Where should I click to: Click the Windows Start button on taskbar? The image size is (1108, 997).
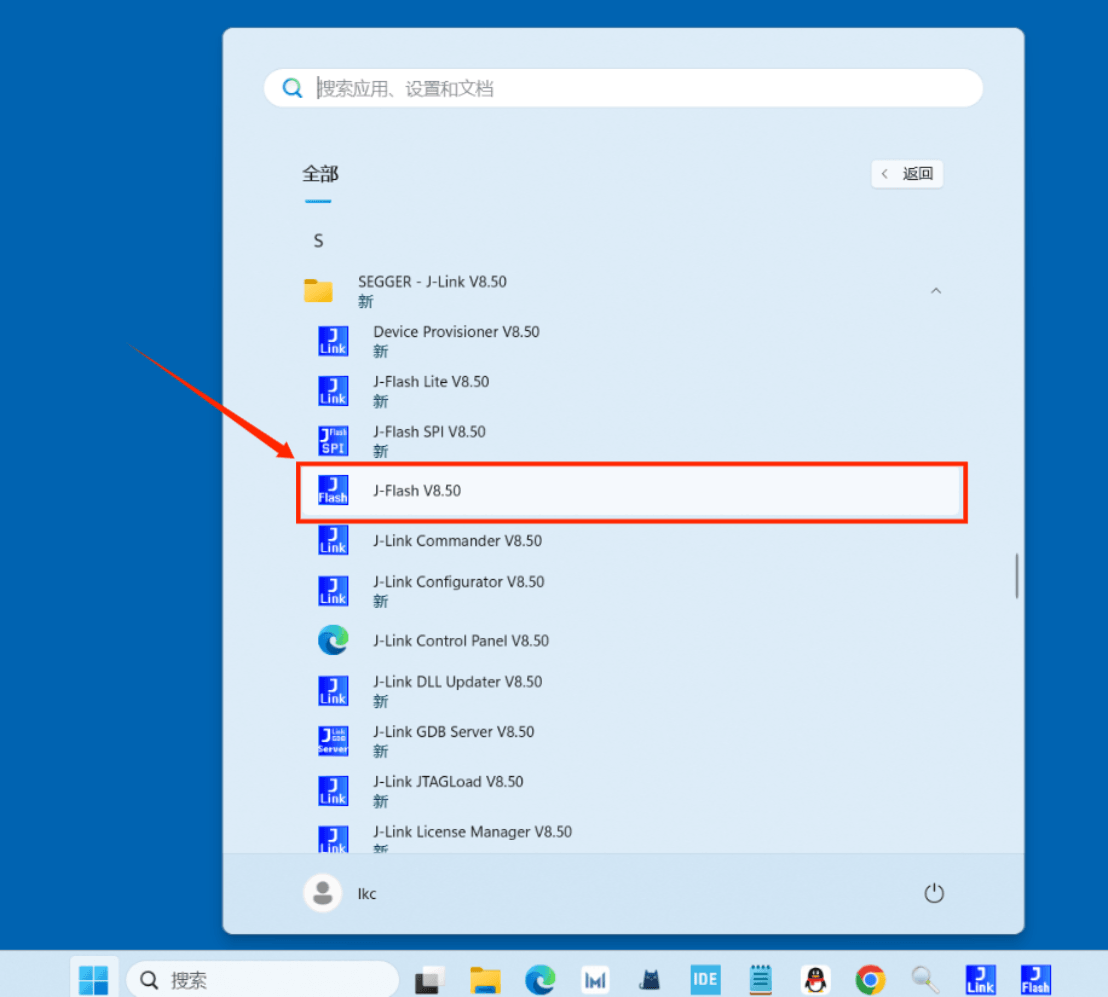coord(93,980)
